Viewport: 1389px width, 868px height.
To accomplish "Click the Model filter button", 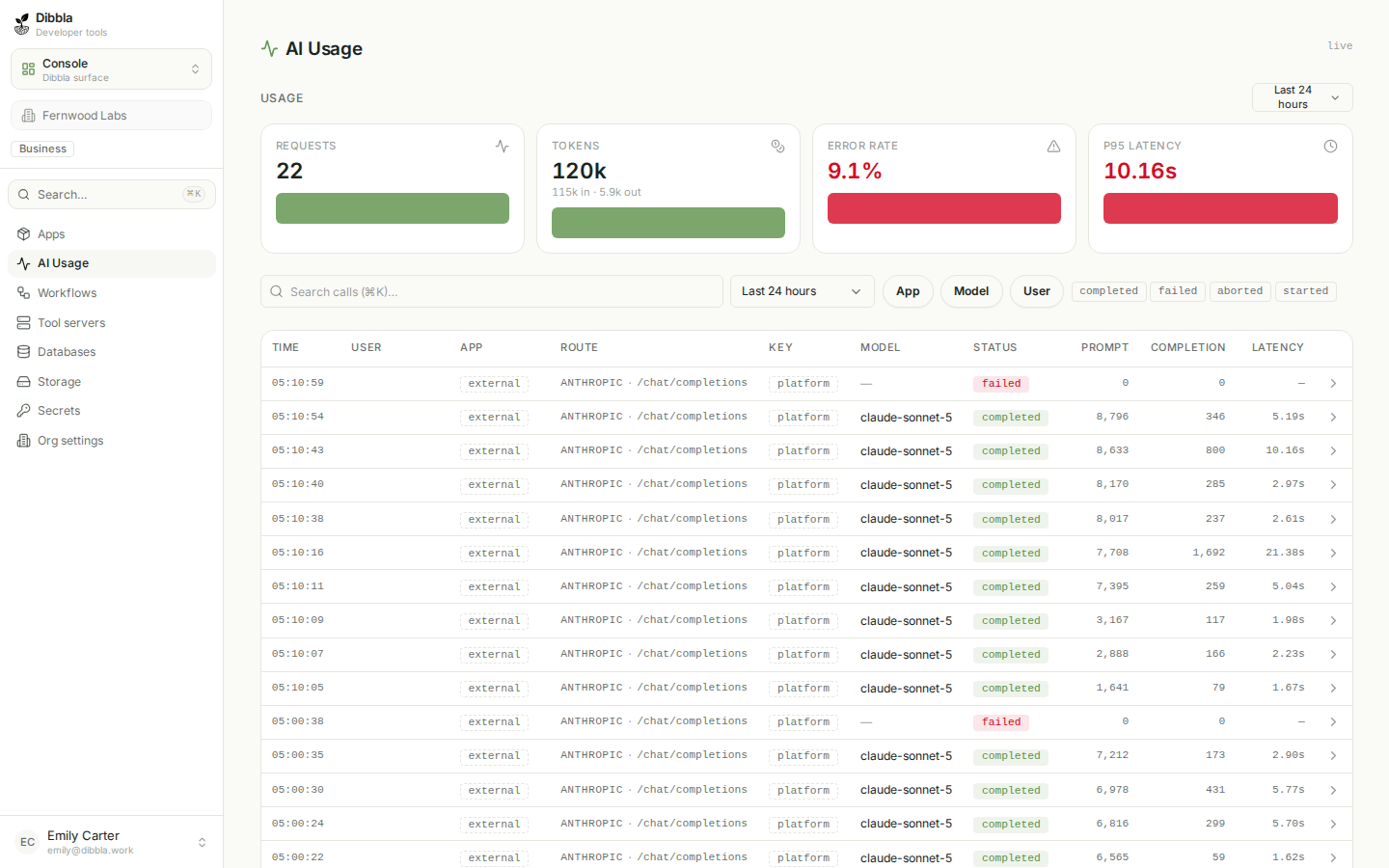I will pos(971,291).
